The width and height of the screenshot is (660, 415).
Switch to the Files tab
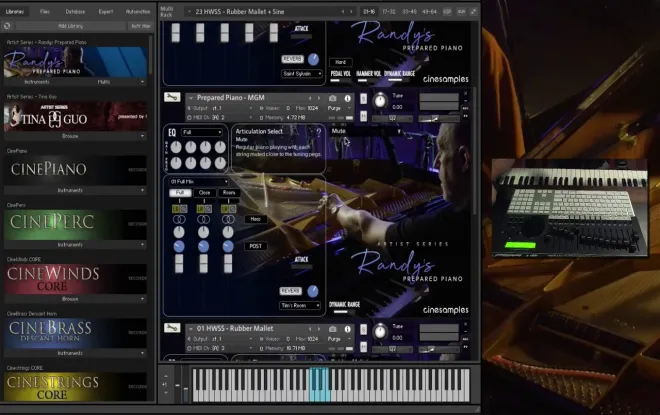coord(45,11)
